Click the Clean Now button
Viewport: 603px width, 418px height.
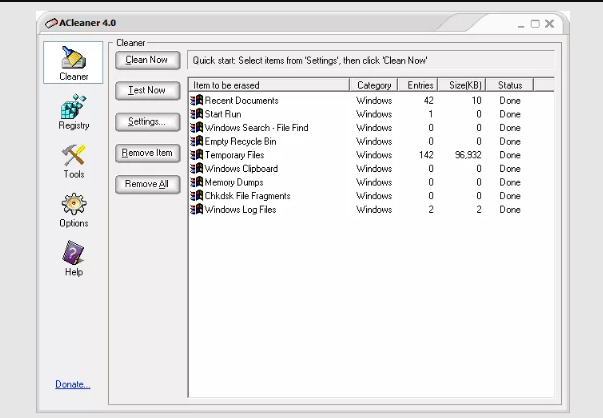point(148,60)
